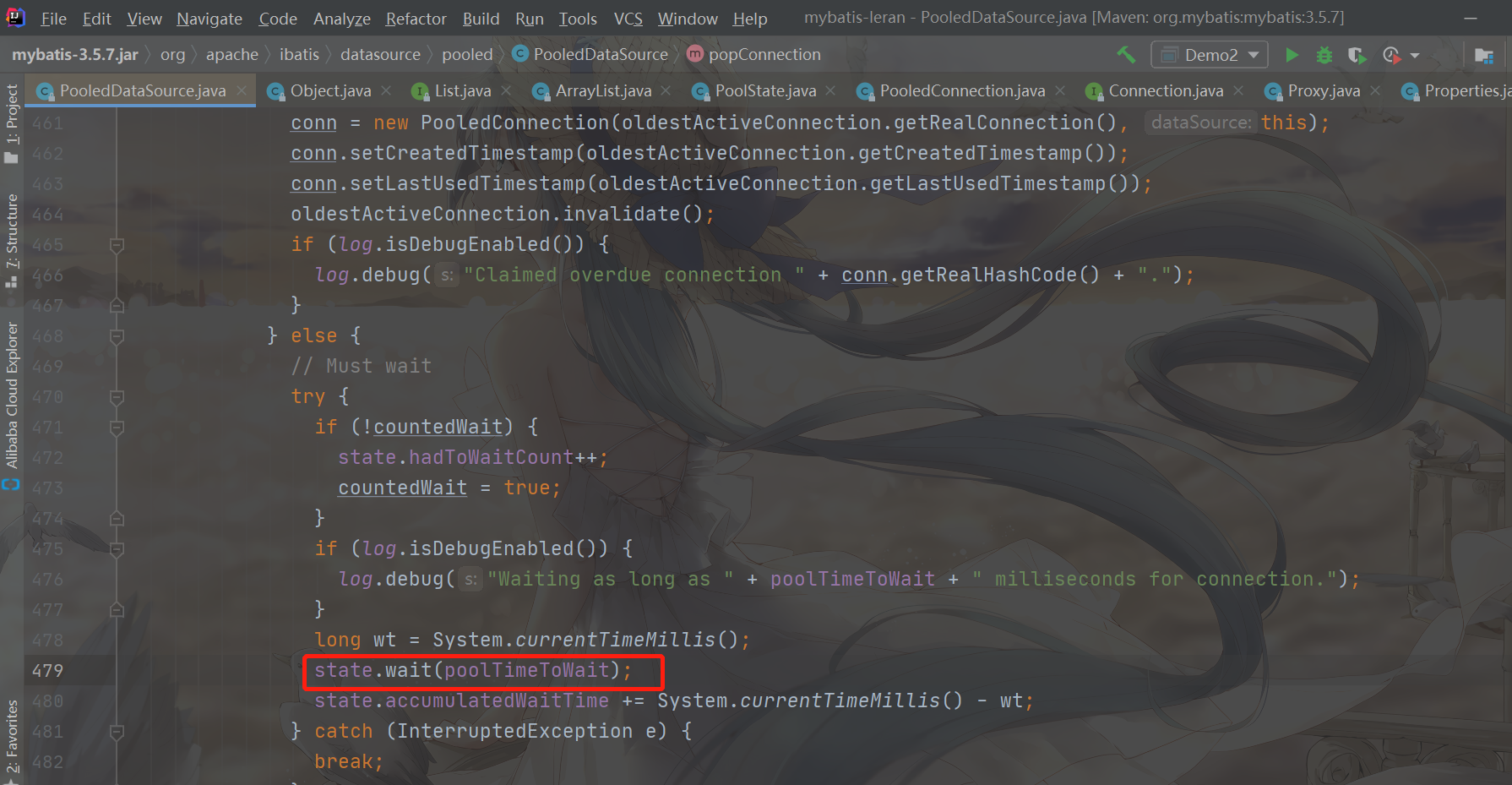Close the PooledDataSource.java tab

pos(242,90)
